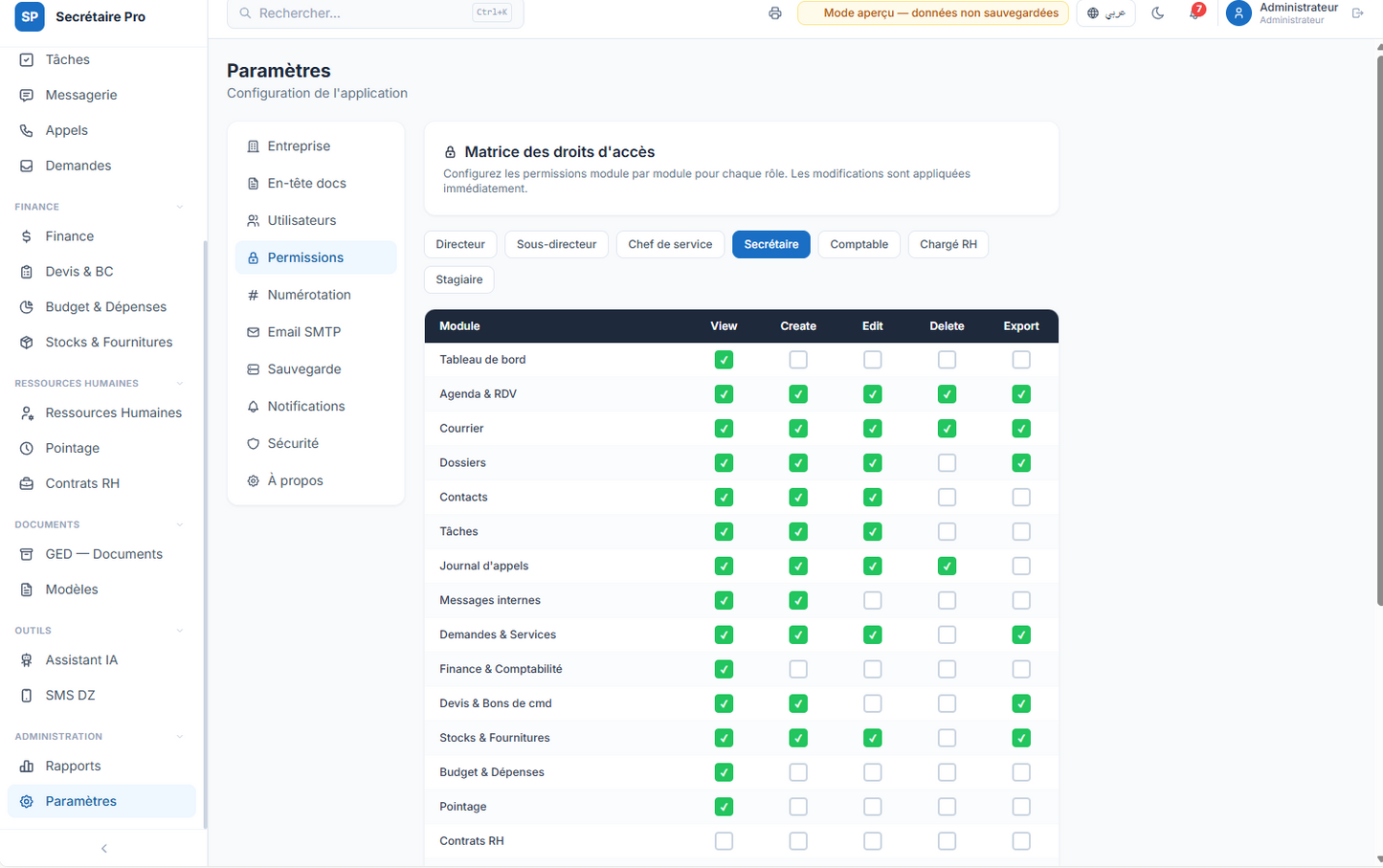
Task: Open Numérotation settings section
Action: point(316,296)
